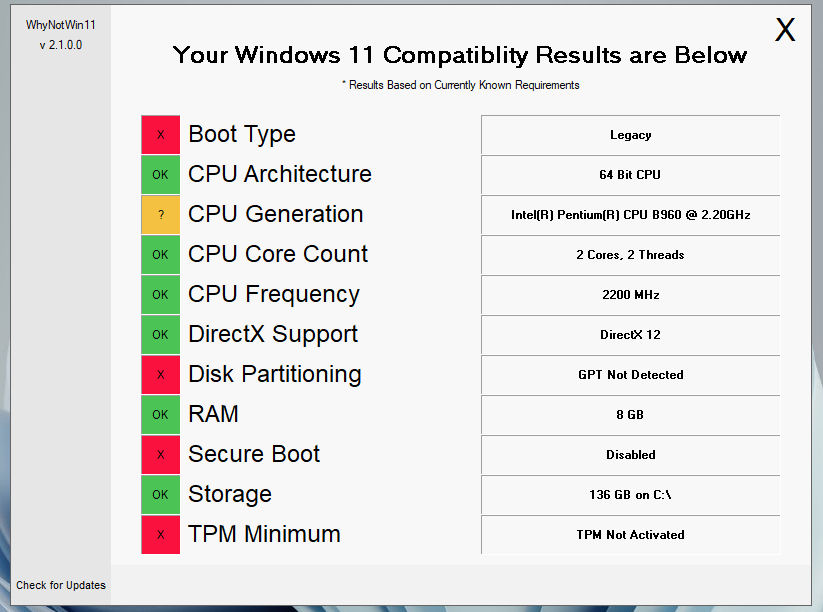Click the Intel Pentium B960 result field
Screen dimensions: 823x612
tap(630, 215)
